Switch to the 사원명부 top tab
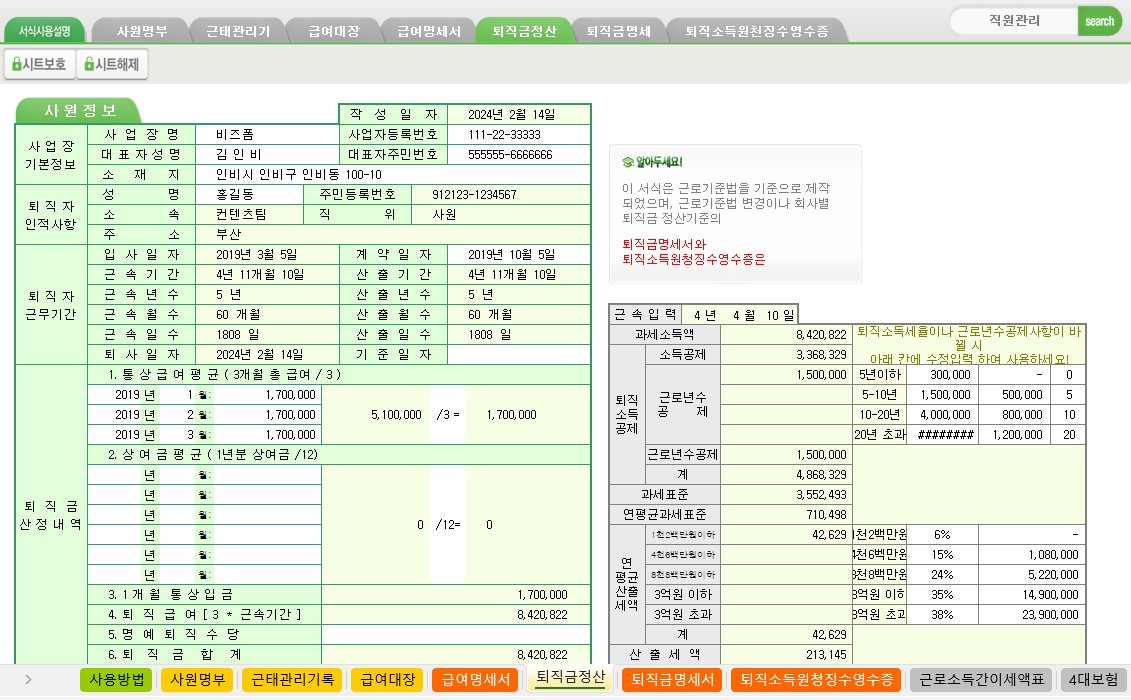Screen dimensions: 1131x700 click(x=142, y=31)
